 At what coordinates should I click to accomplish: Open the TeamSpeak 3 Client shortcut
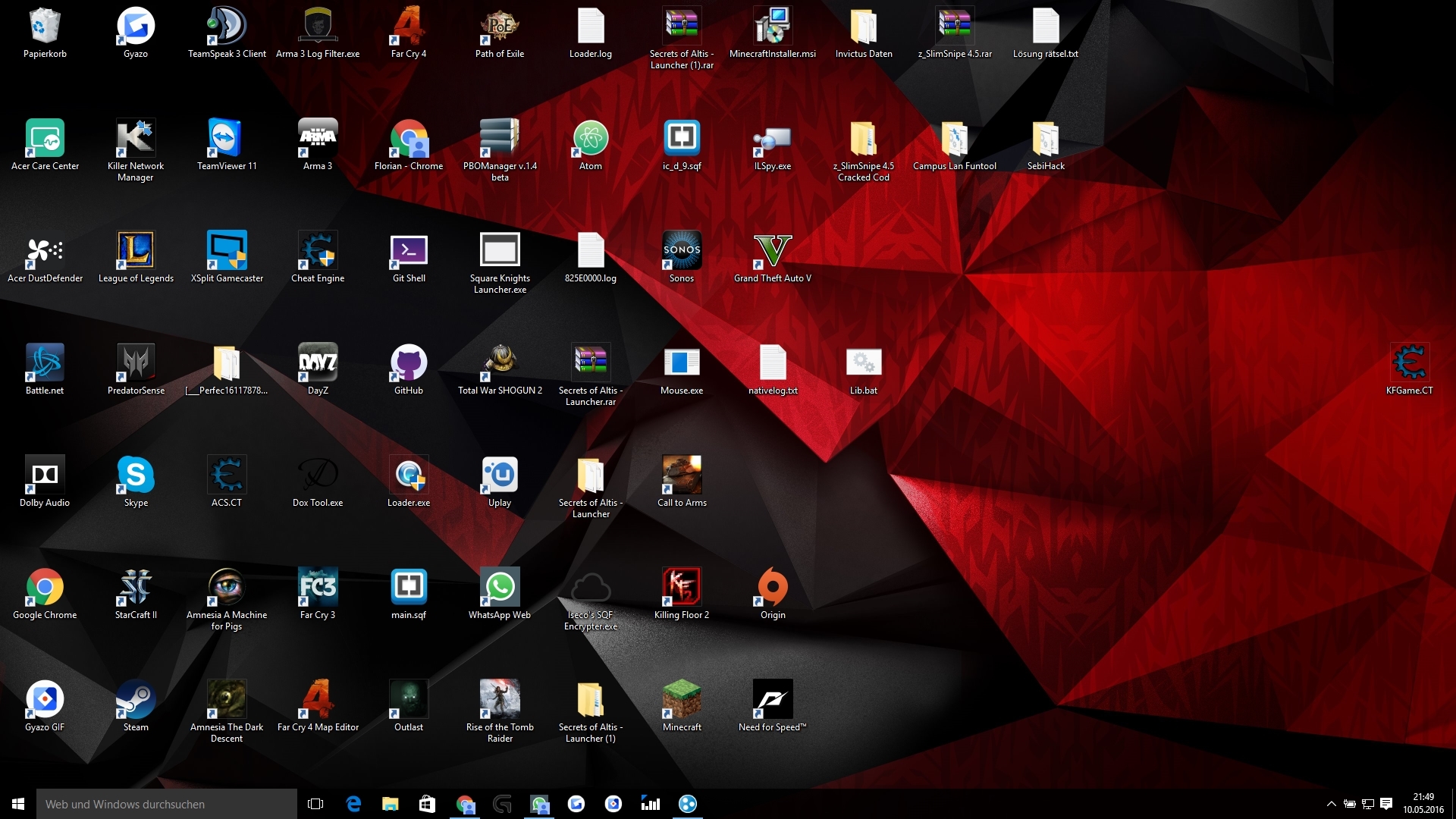(x=227, y=27)
